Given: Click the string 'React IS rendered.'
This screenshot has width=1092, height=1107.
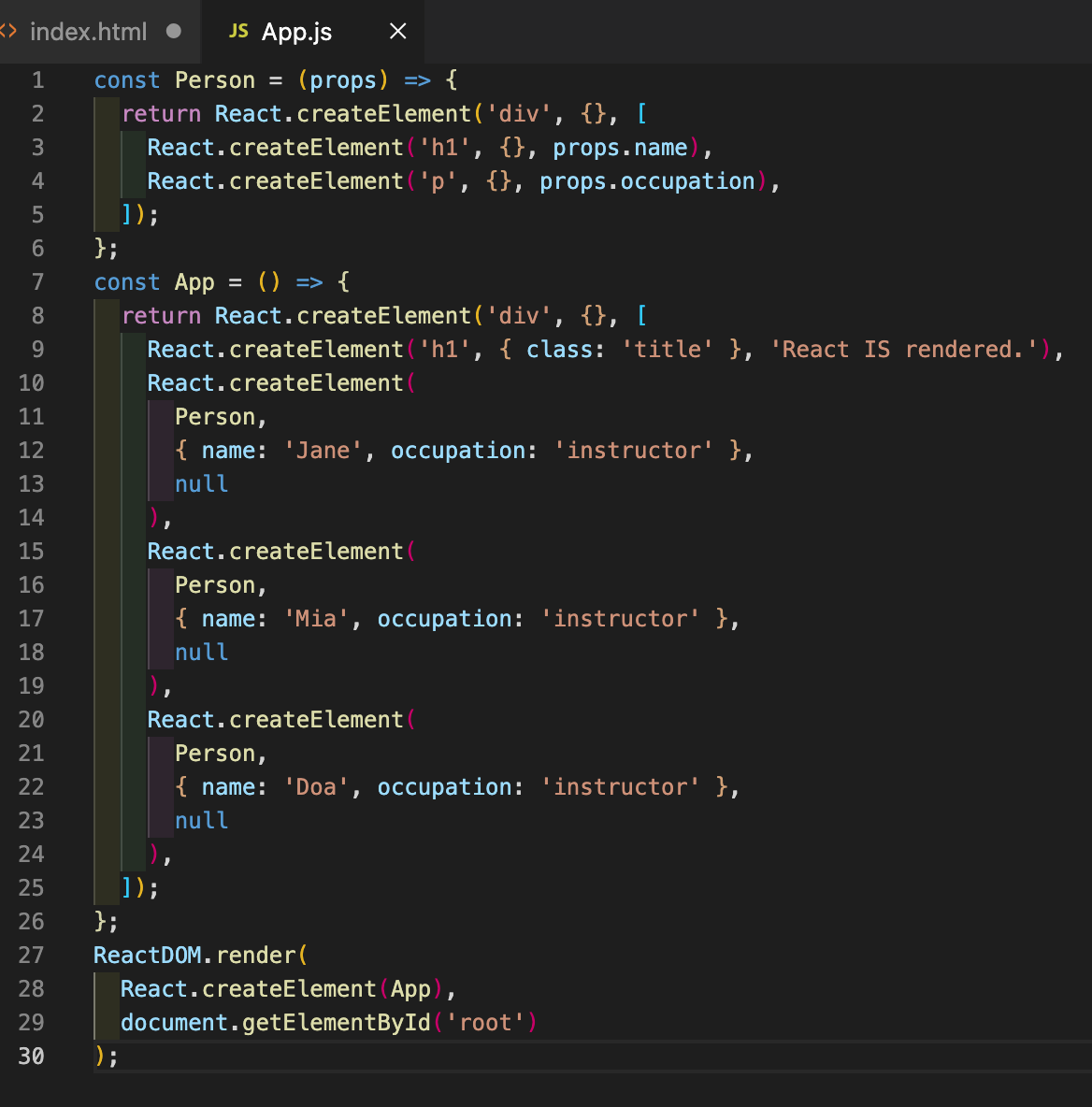Looking at the screenshot, I should coord(903,350).
